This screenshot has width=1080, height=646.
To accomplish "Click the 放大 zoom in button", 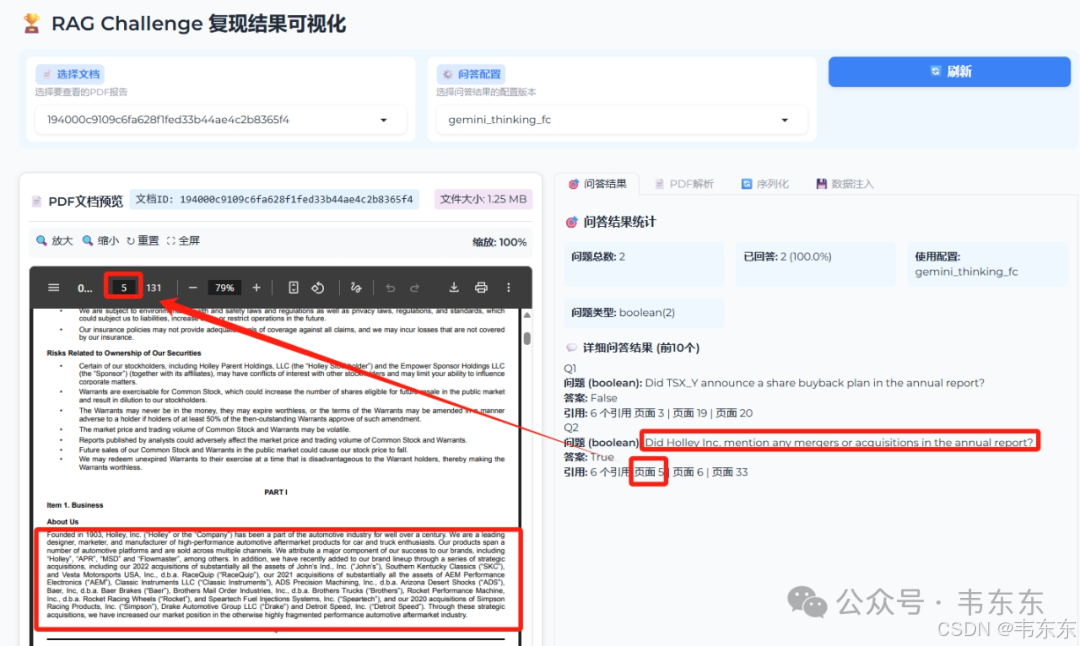I will pos(54,240).
